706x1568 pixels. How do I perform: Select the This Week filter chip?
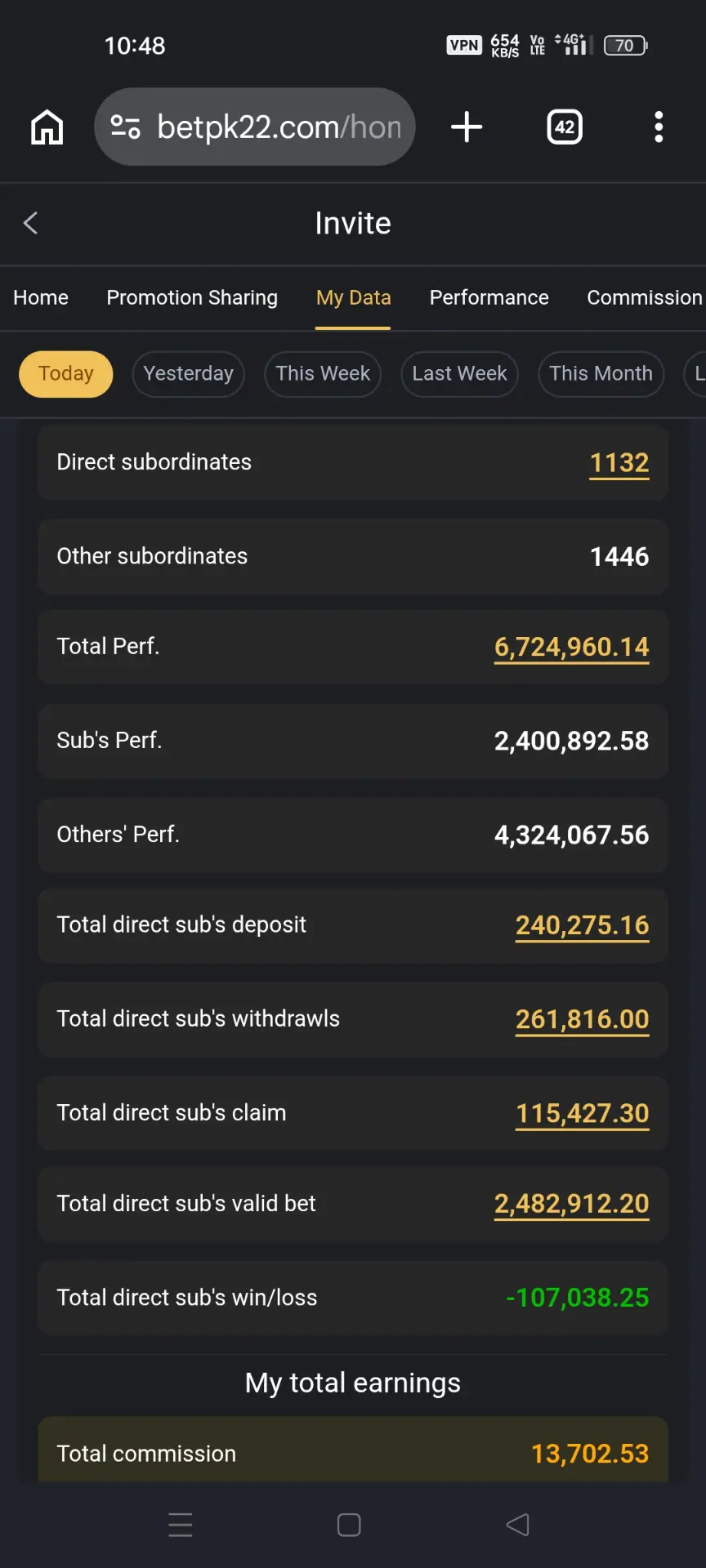coord(323,374)
